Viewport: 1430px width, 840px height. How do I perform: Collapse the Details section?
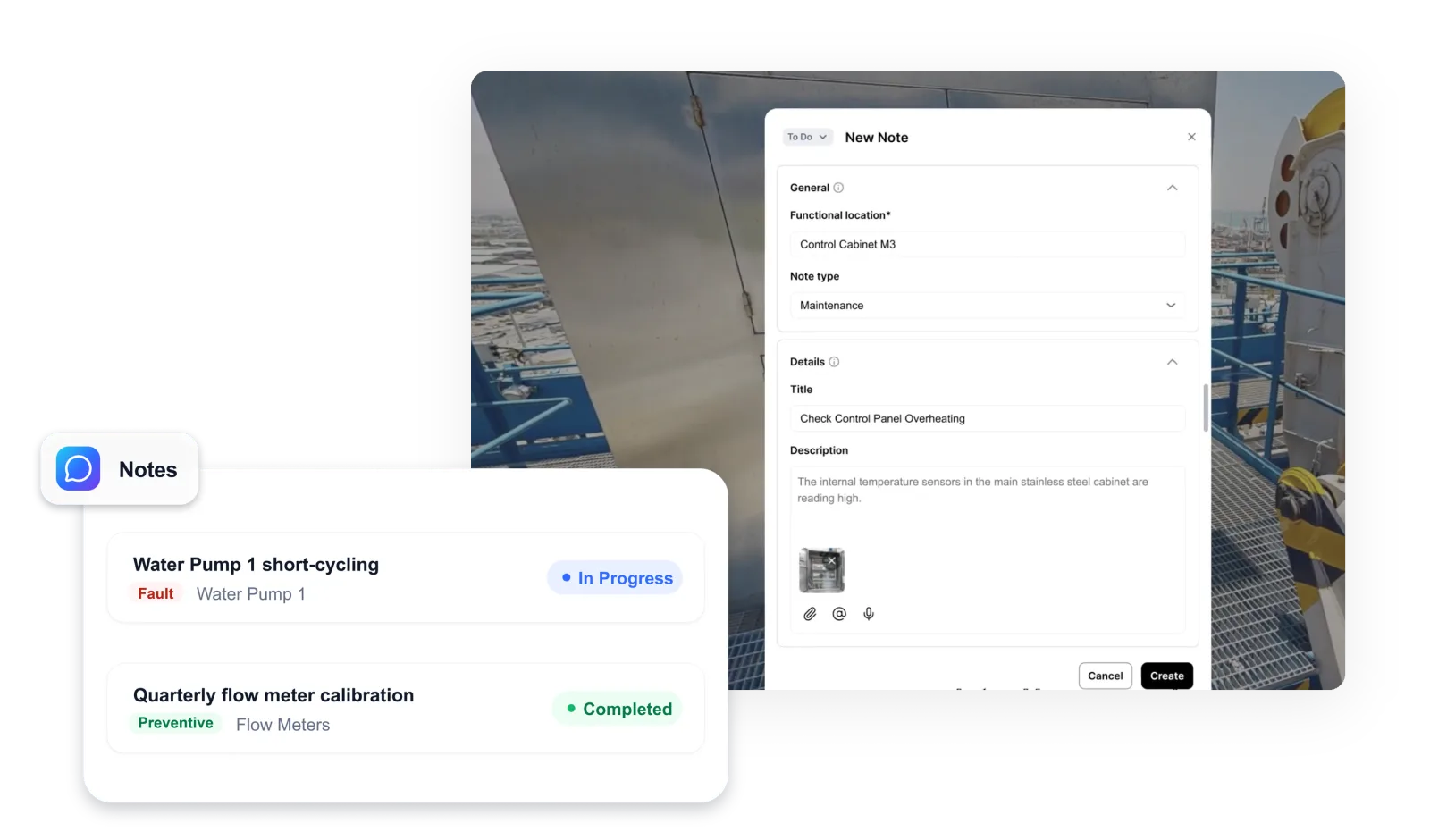tap(1173, 362)
